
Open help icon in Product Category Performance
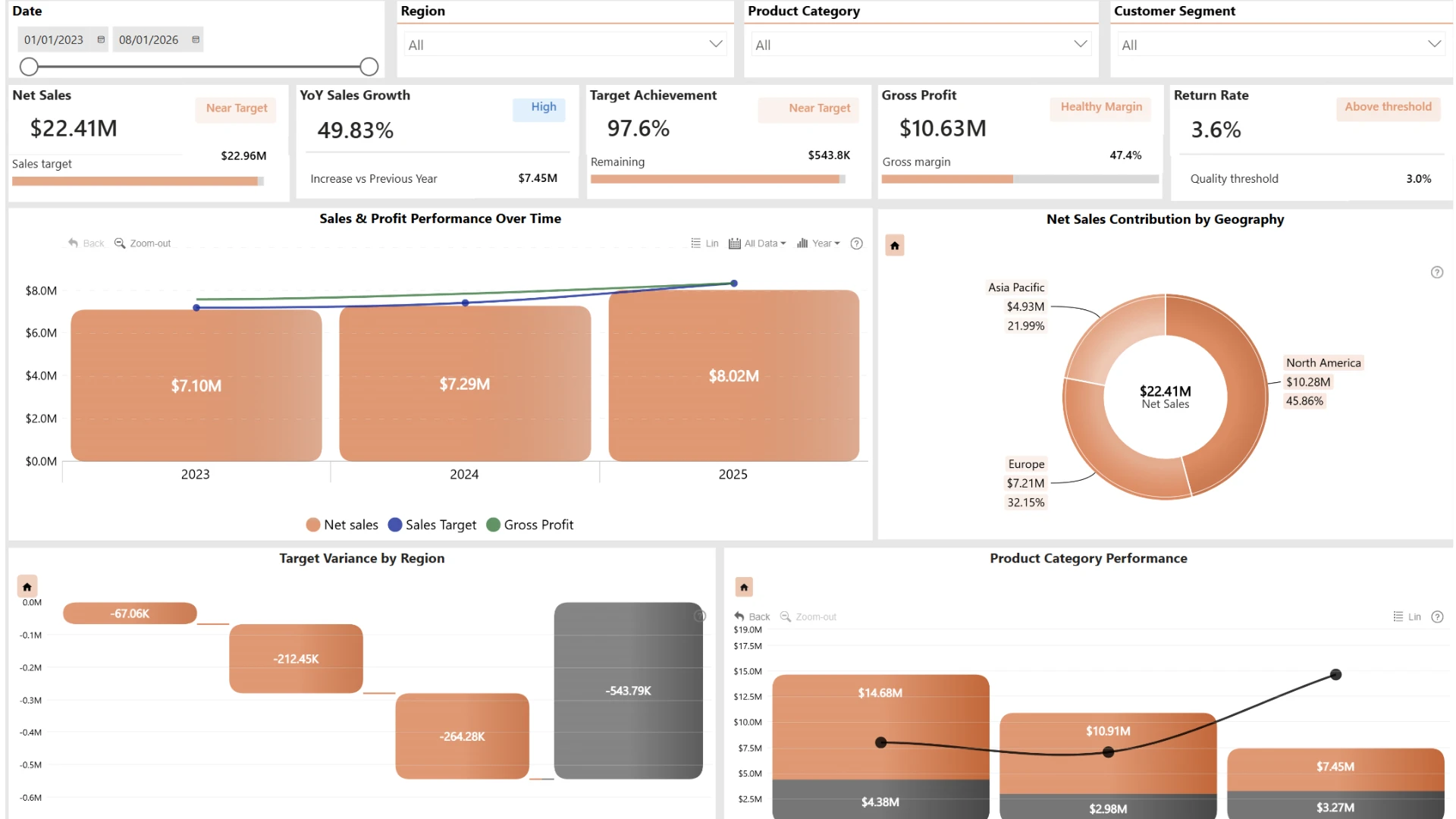click(1437, 617)
